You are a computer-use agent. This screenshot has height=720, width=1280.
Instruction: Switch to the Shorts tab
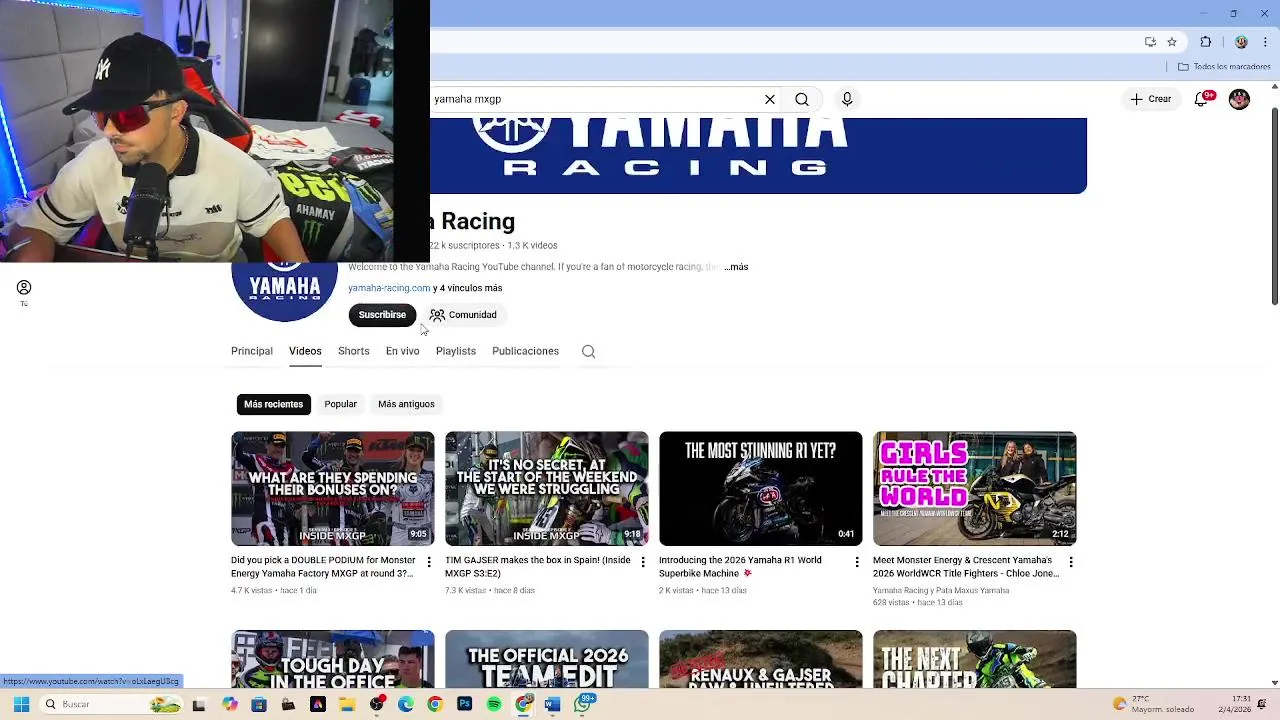(x=353, y=351)
